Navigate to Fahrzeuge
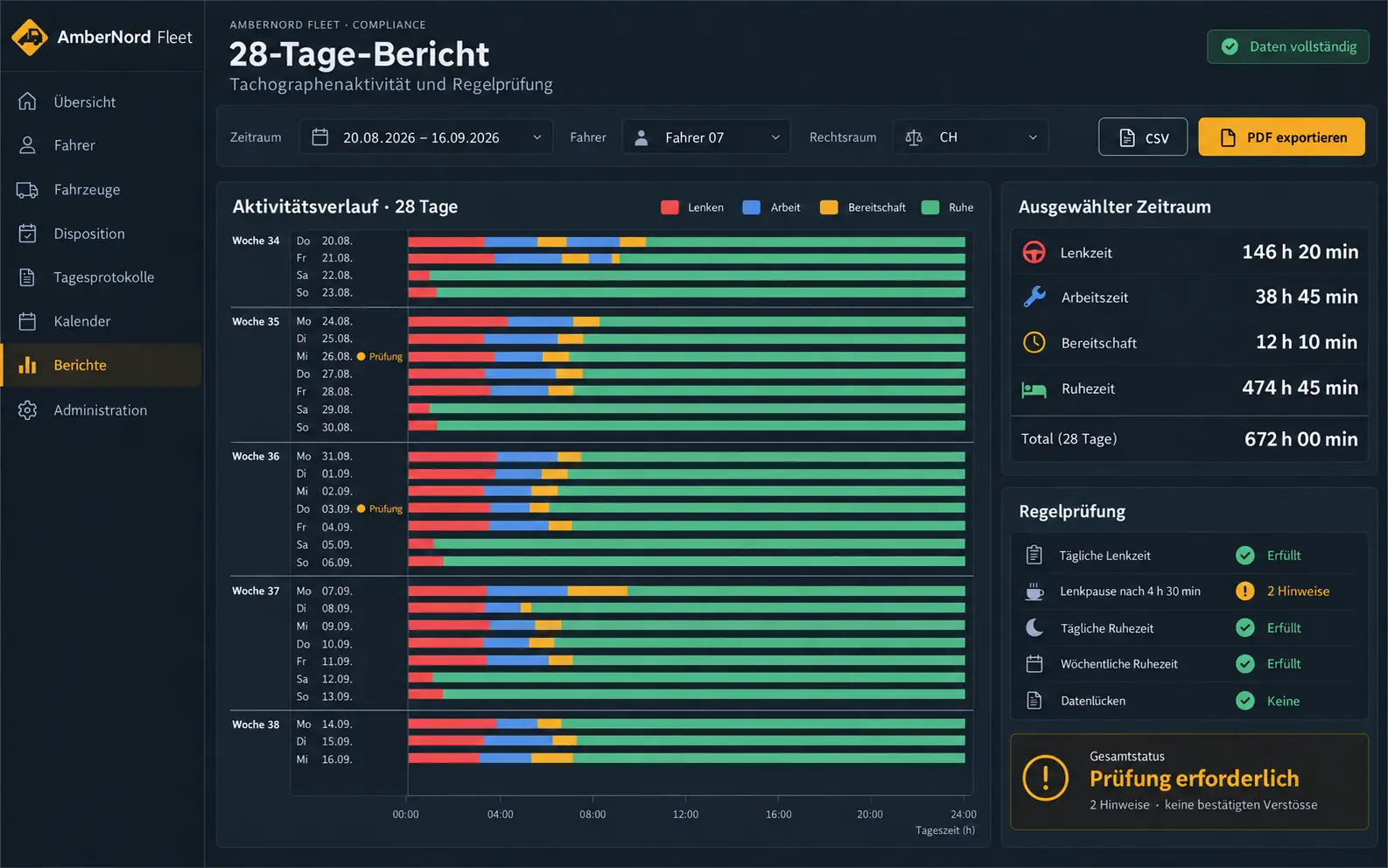Viewport: 1388px width, 868px height. click(102, 190)
